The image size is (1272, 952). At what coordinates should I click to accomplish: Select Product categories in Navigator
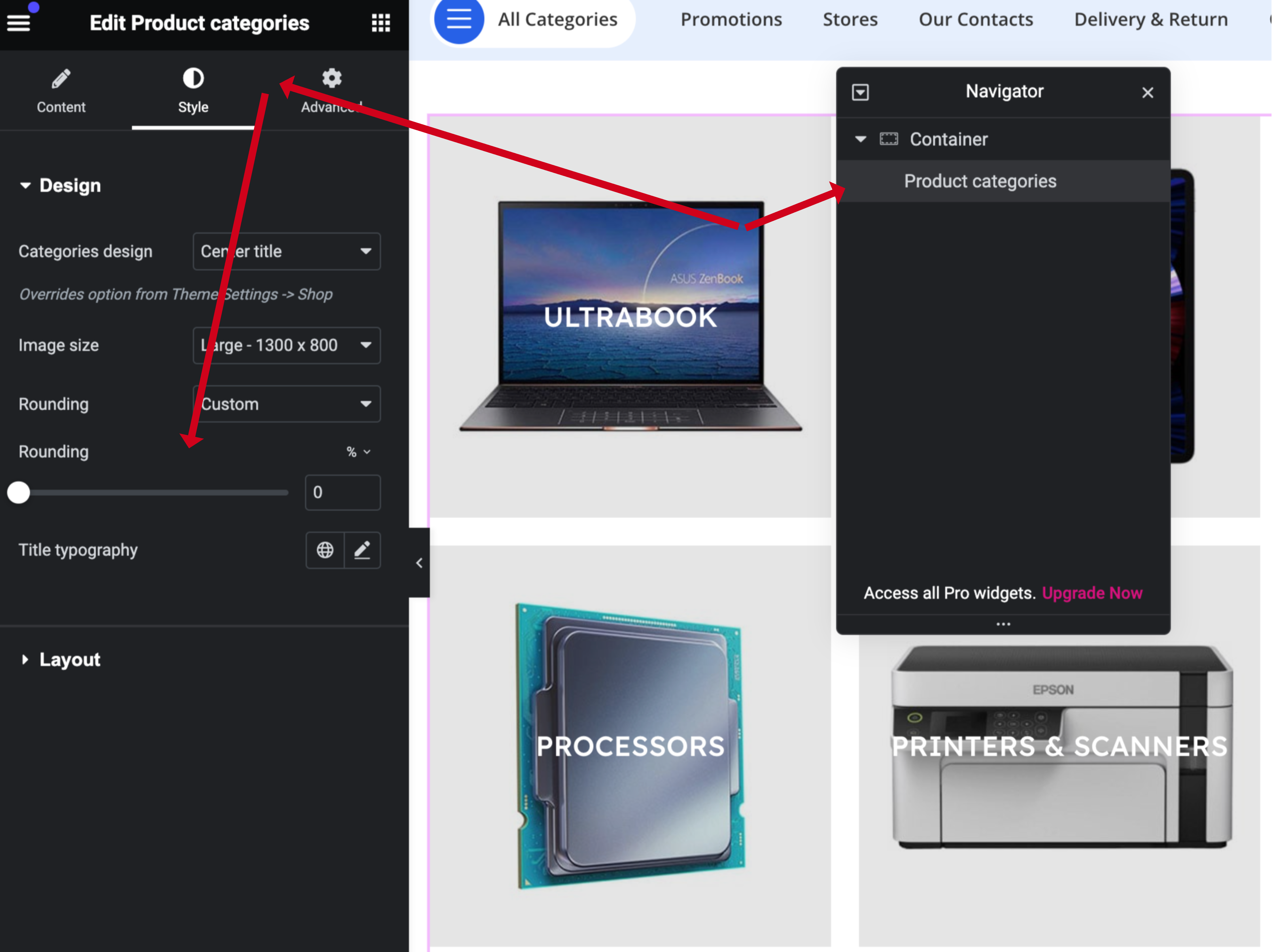[x=1003, y=181]
